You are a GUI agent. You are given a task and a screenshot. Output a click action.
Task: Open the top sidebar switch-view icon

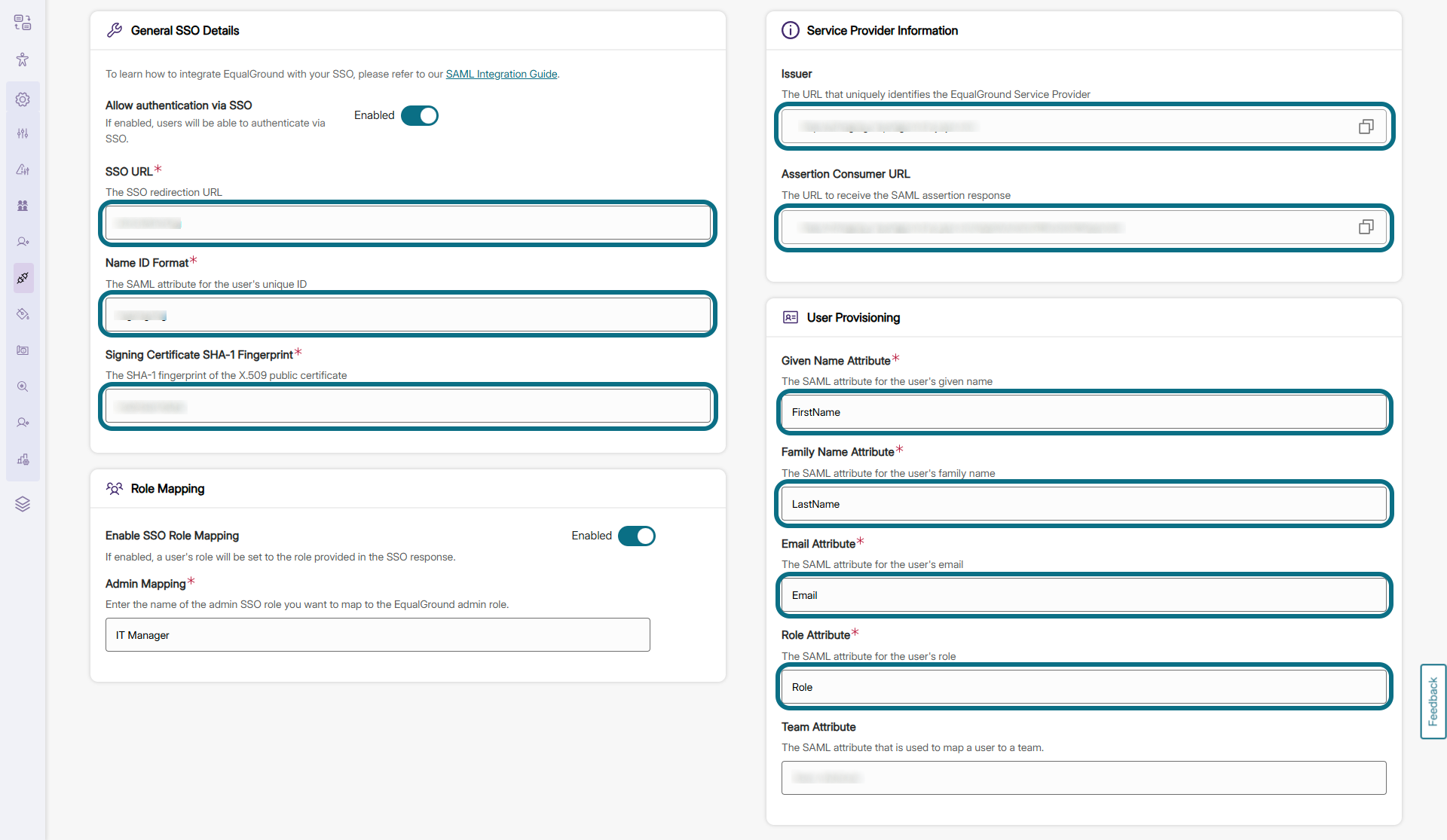click(23, 23)
